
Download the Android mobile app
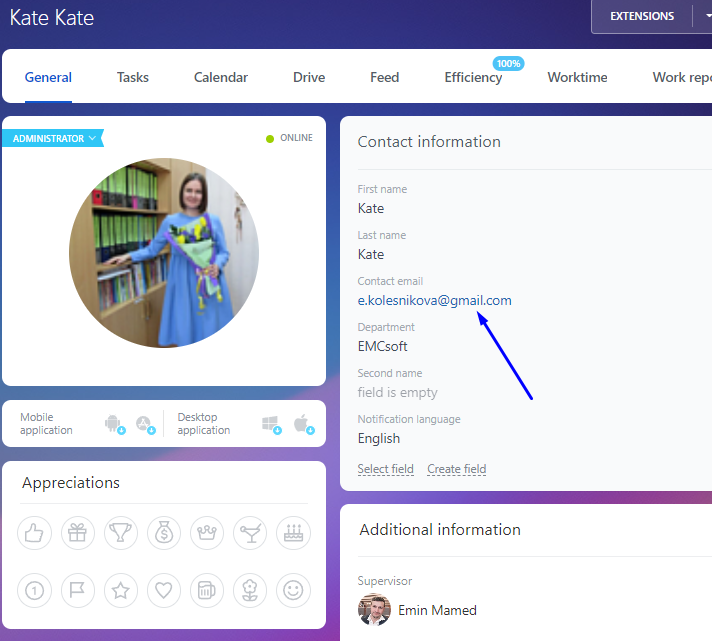114,424
